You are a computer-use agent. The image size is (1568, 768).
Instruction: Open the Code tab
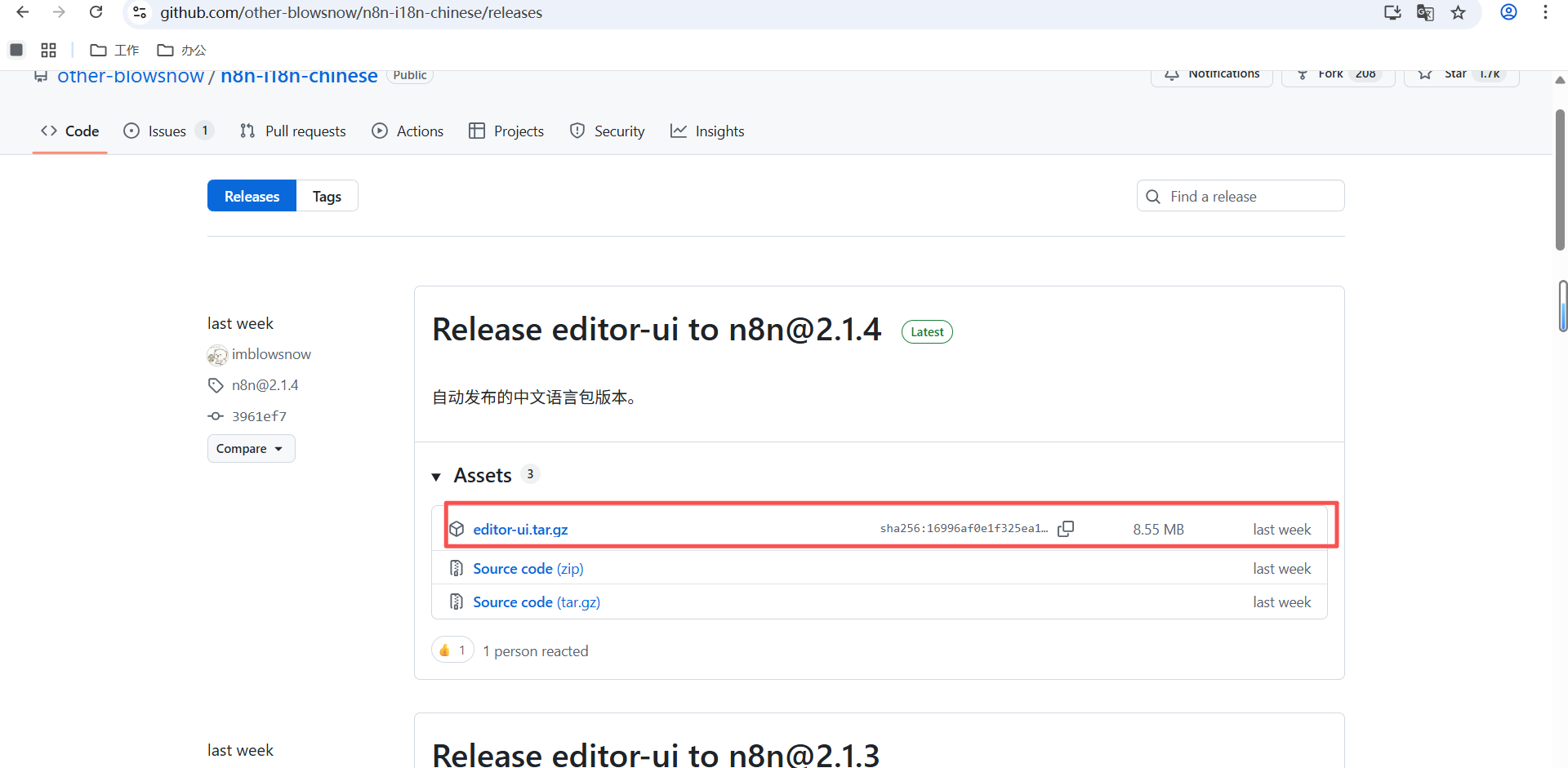tap(70, 131)
